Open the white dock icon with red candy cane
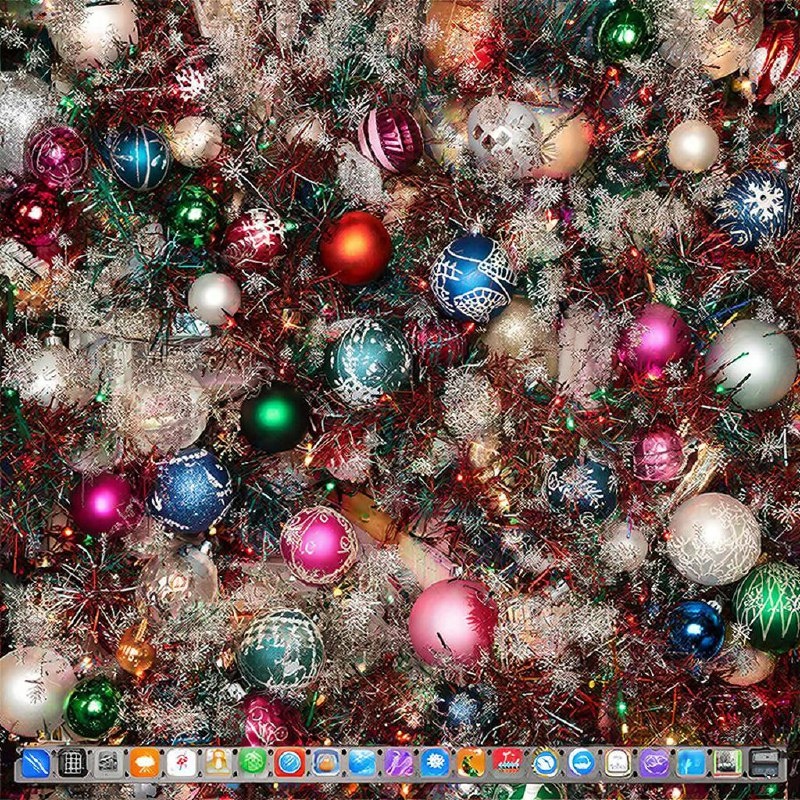 (181, 763)
